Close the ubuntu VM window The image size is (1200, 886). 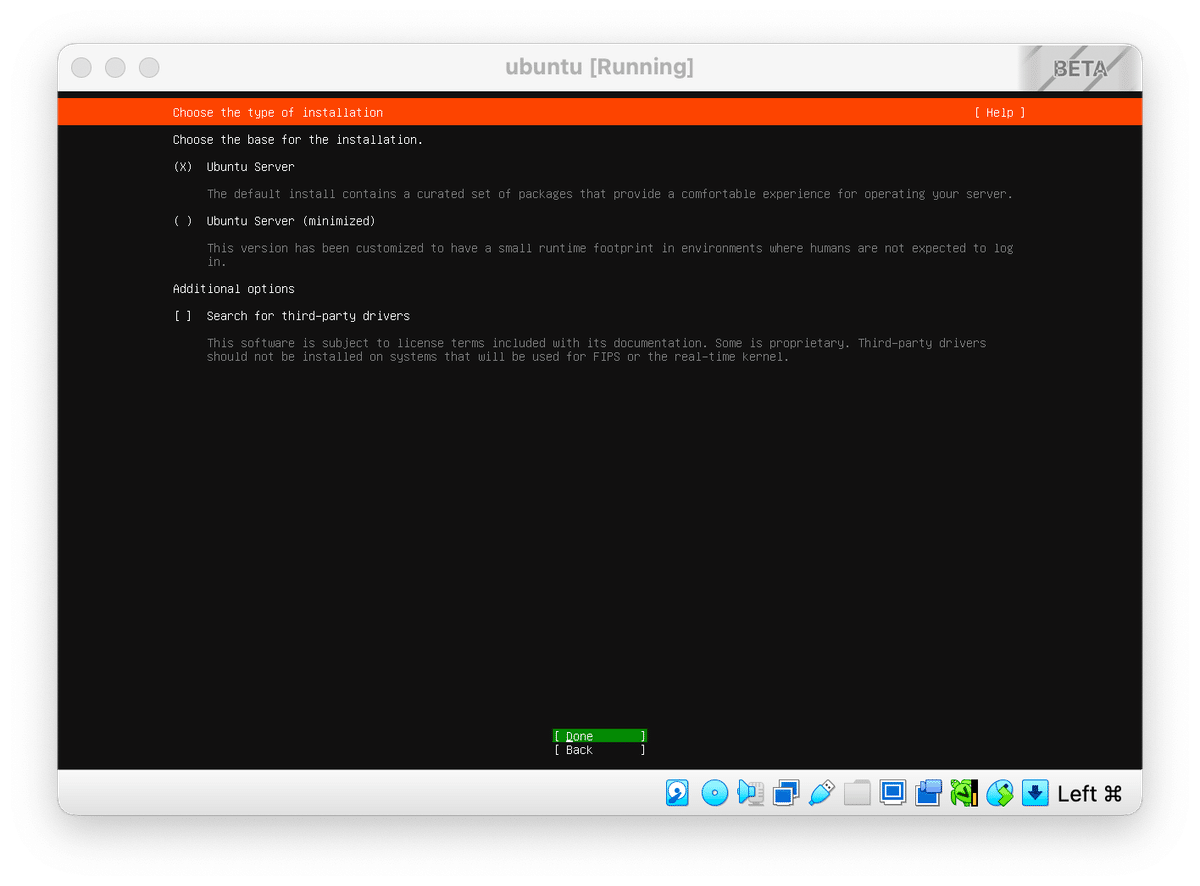tap(82, 67)
